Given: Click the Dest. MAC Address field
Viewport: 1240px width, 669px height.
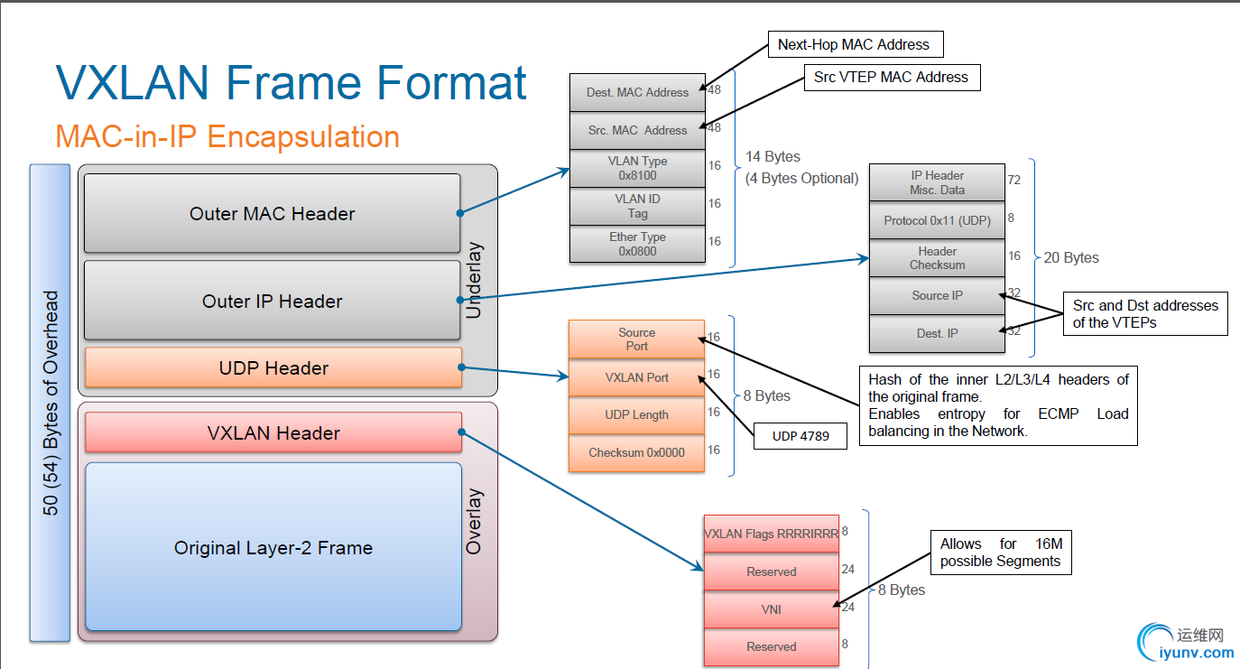Looking at the screenshot, I should (x=637, y=92).
